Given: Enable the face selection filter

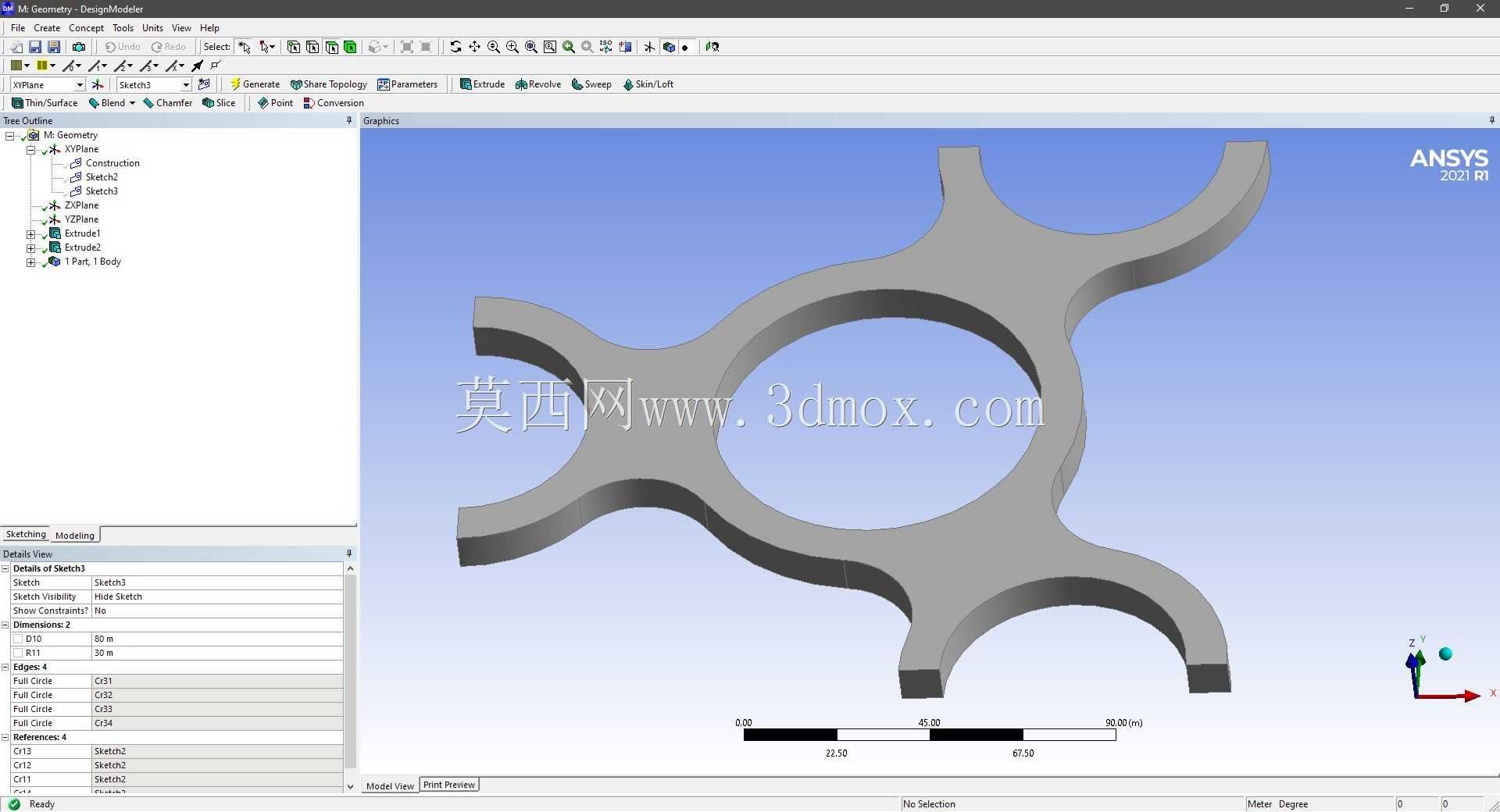Looking at the screenshot, I should point(331,47).
